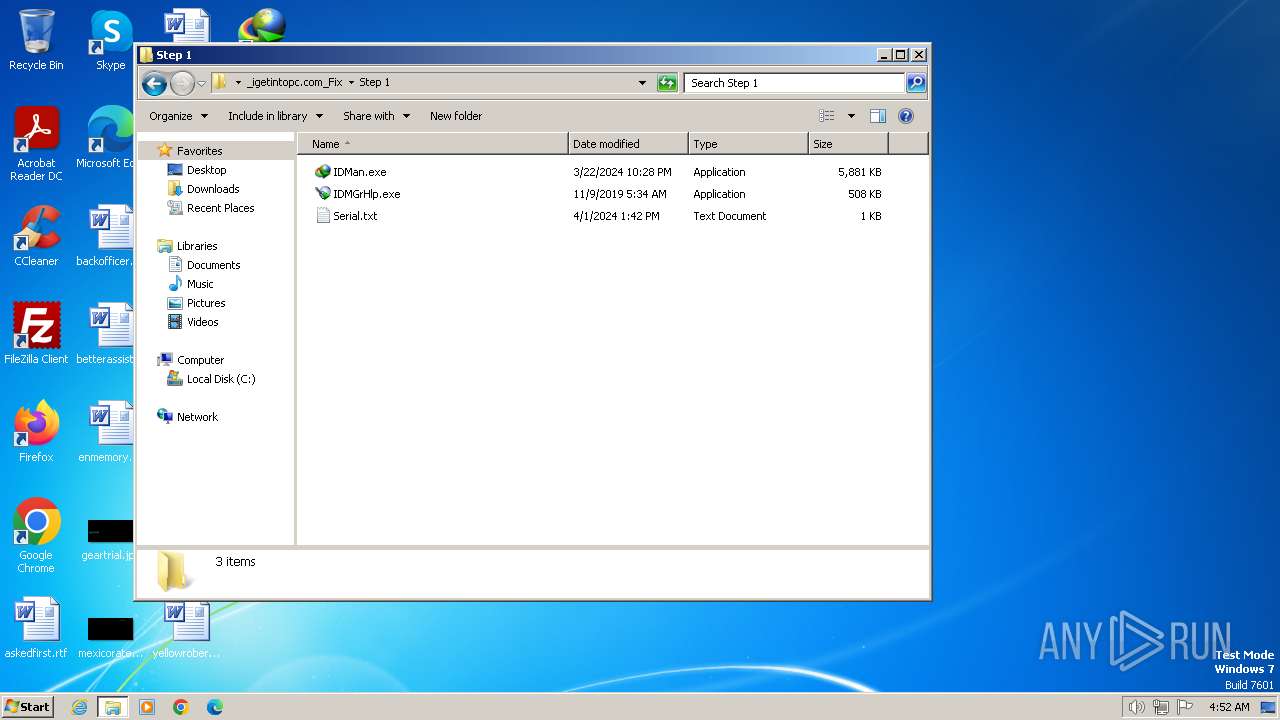Open the Share with menu
The width and height of the screenshot is (1280, 720).
tap(376, 116)
